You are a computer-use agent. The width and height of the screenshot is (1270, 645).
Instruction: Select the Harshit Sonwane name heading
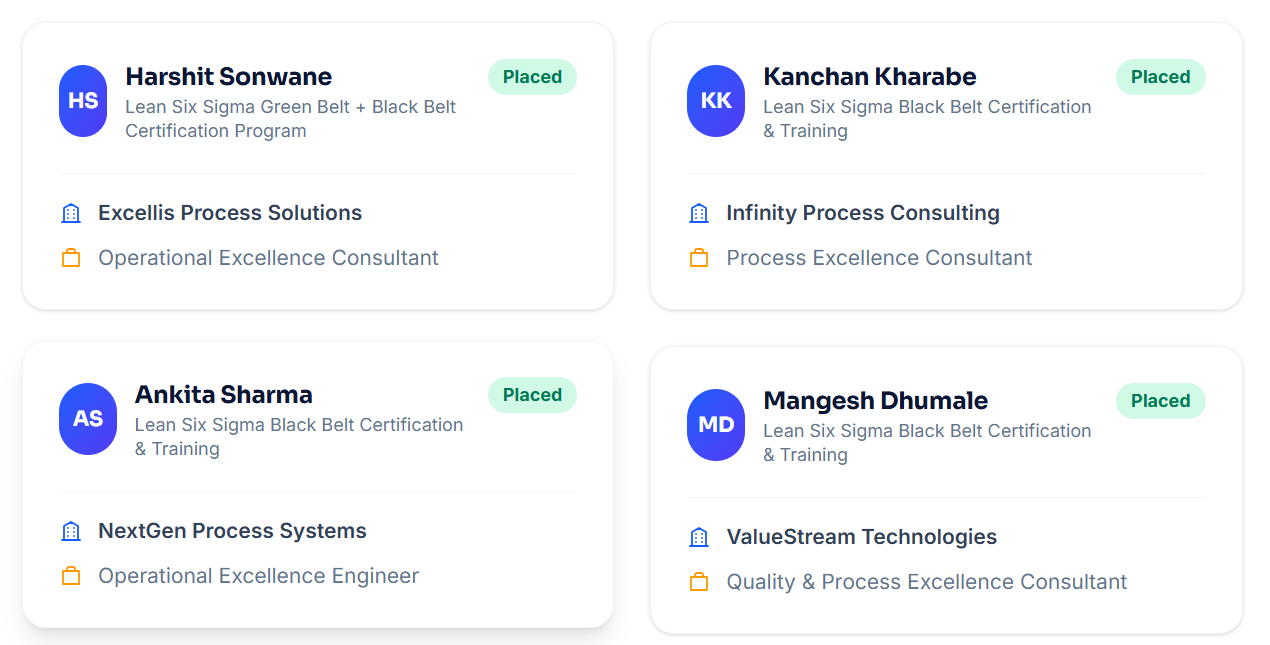click(x=229, y=77)
